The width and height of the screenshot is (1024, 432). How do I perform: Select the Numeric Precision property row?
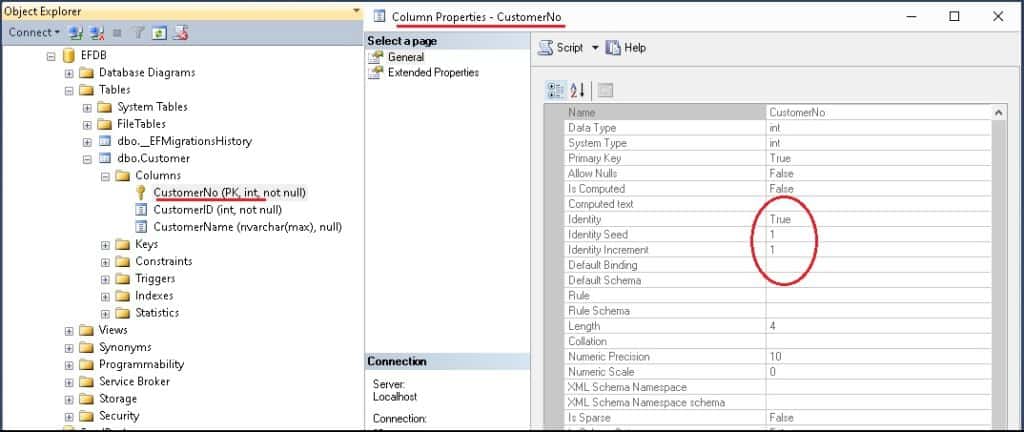[x=777, y=356]
